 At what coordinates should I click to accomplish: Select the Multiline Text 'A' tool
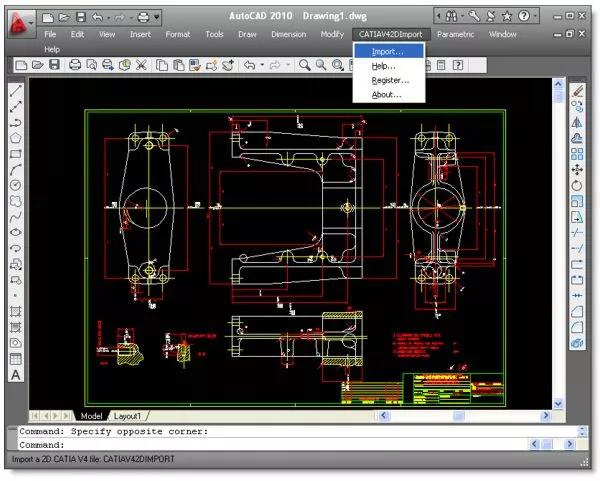point(16,375)
